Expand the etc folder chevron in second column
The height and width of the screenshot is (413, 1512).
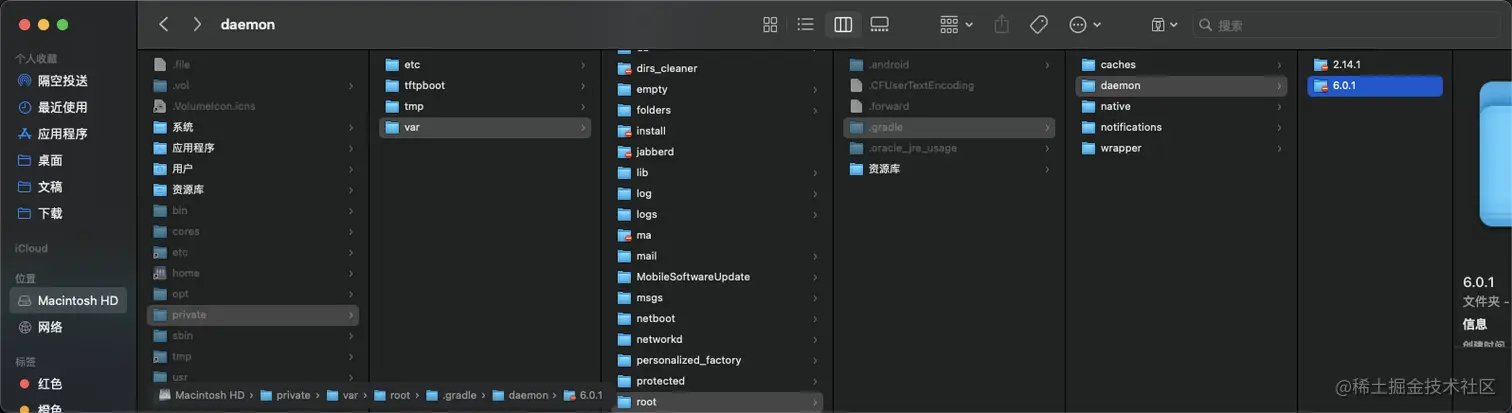point(583,65)
